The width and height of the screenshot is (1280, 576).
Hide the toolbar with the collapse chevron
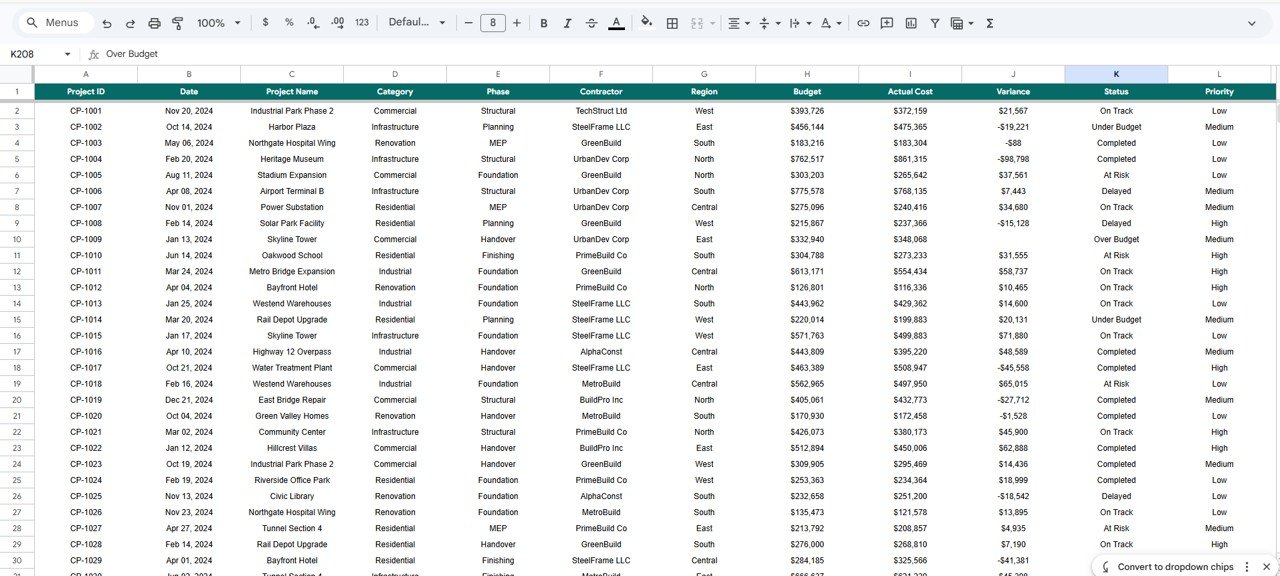1253,22
